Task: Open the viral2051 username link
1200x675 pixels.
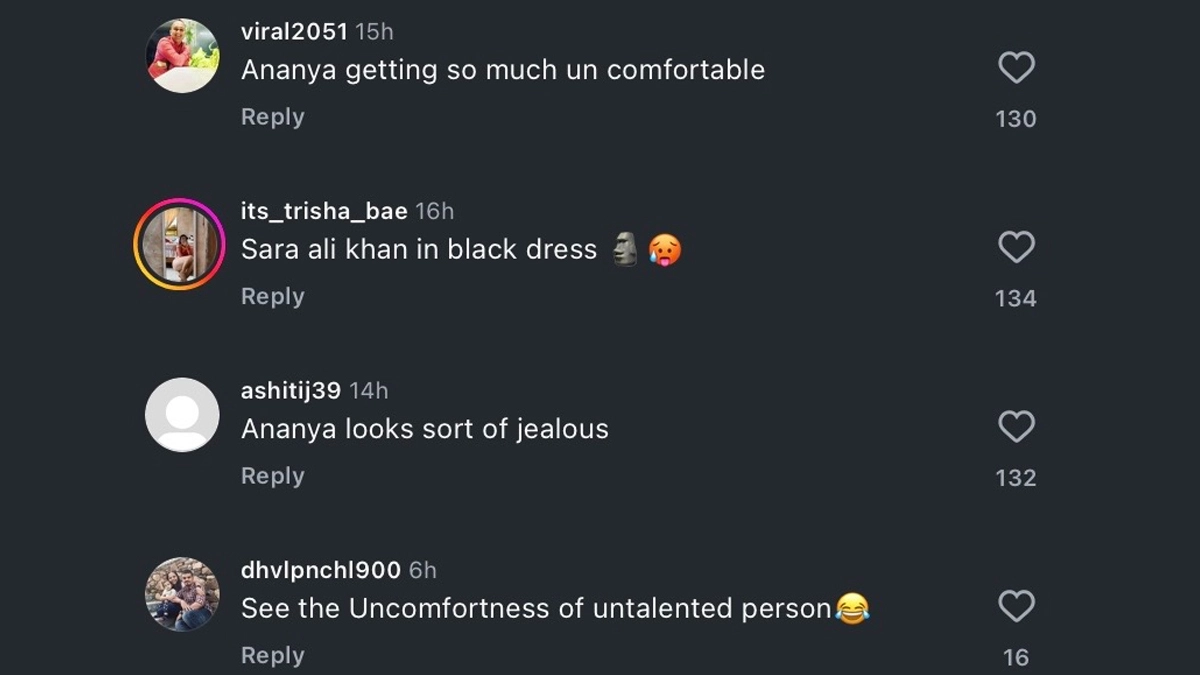Action: [294, 32]
